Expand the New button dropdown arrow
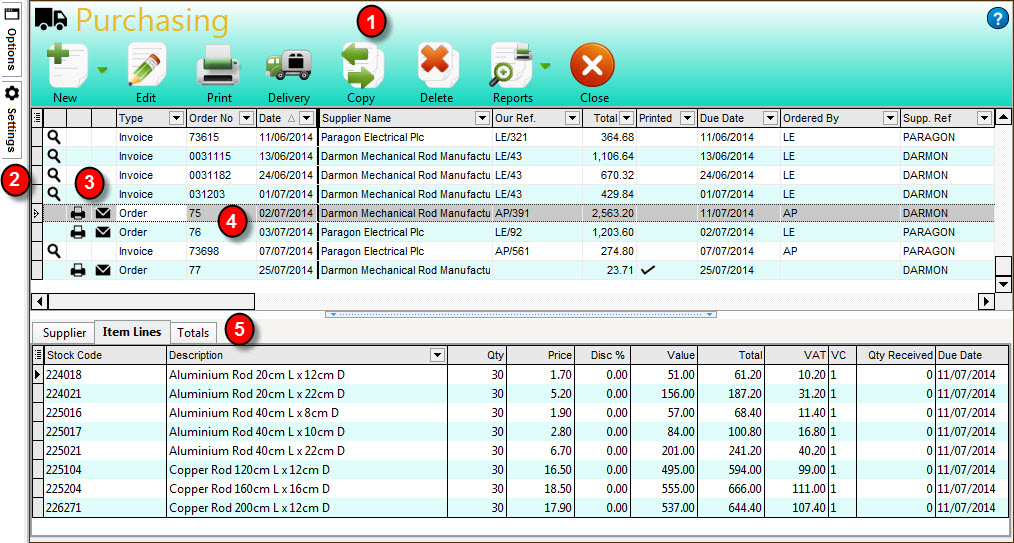Viewport: 1014px width, 543px height. click(x=102, y=69)
